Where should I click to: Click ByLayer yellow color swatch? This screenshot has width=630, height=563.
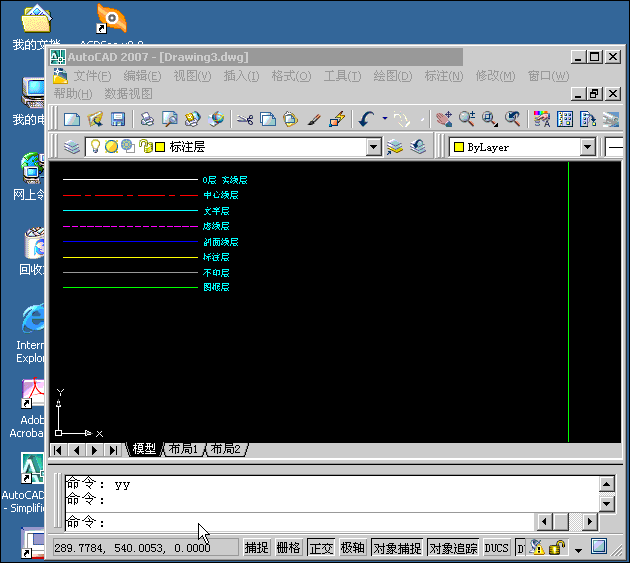click(x=459, y=147)
